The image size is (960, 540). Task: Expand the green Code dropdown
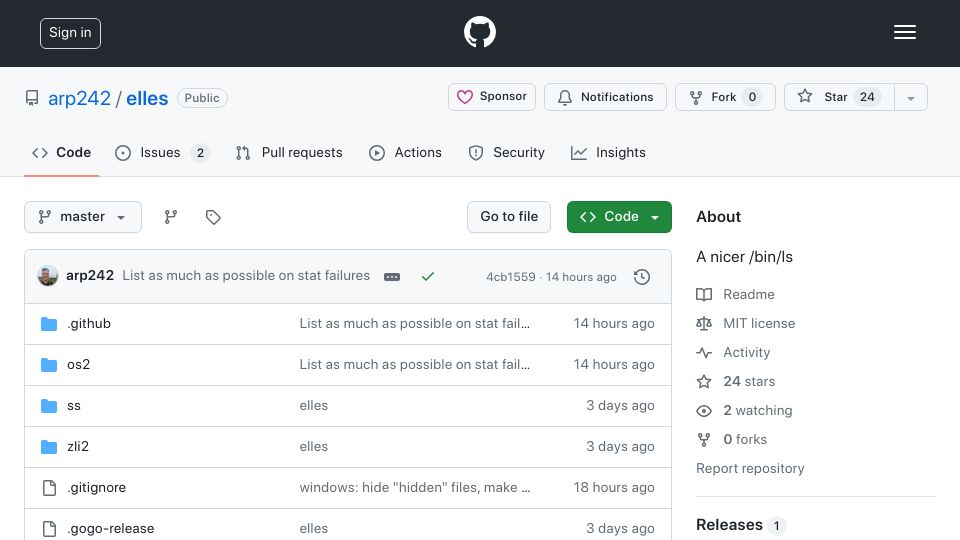point(619,217)
